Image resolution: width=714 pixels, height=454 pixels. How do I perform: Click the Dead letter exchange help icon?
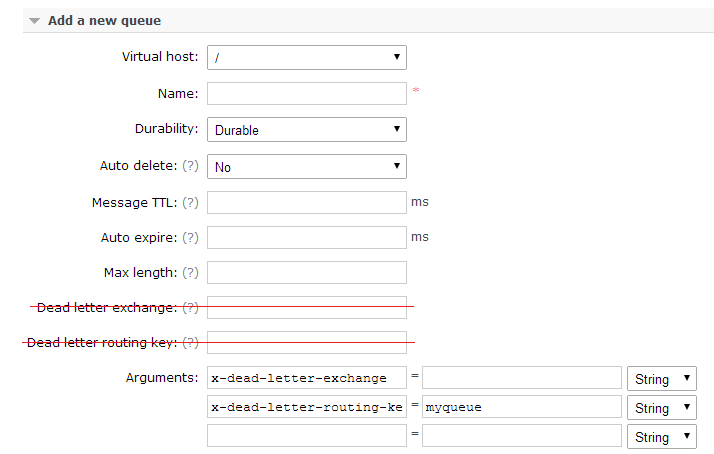coord(190,307)
